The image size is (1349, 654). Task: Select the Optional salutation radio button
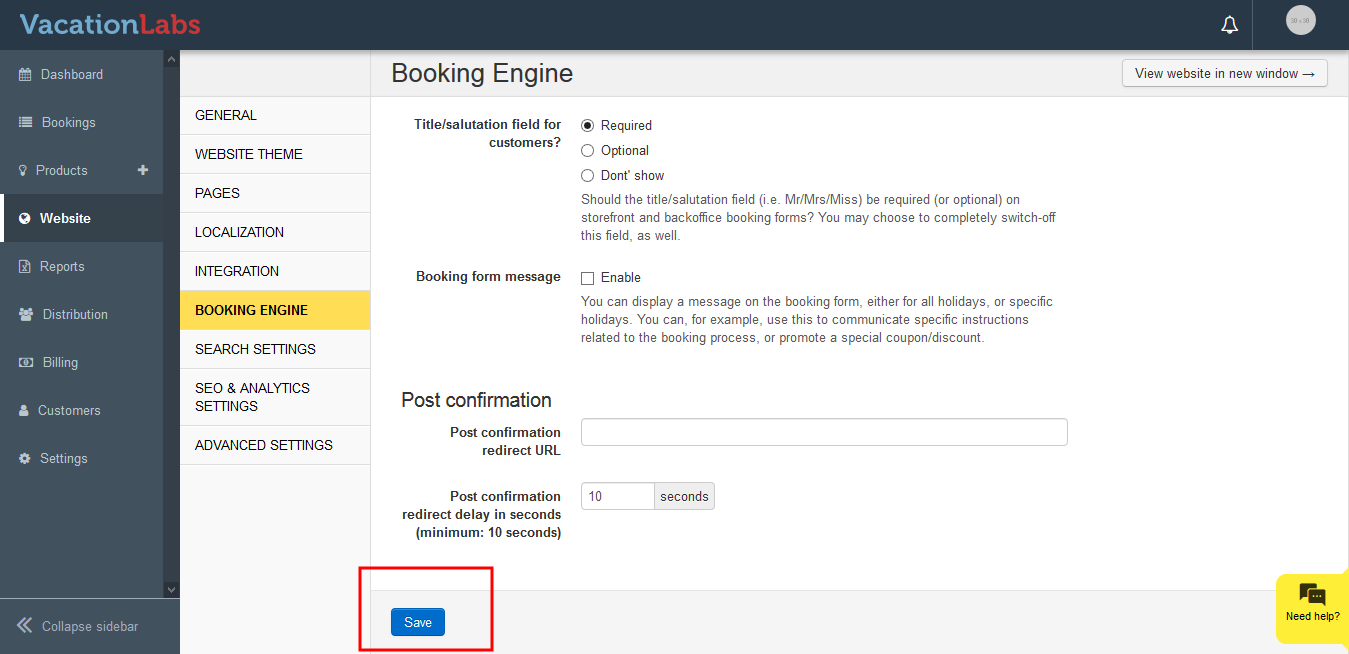588,151
